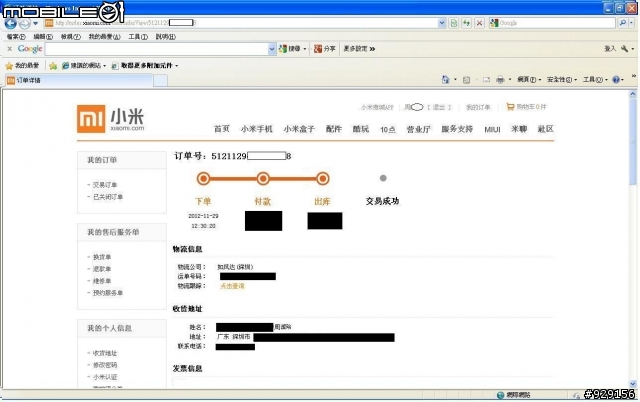The image size is (640, 402).
Task: Click the Xiaomi MI orange logo
Action: click(x=91, y=119)
